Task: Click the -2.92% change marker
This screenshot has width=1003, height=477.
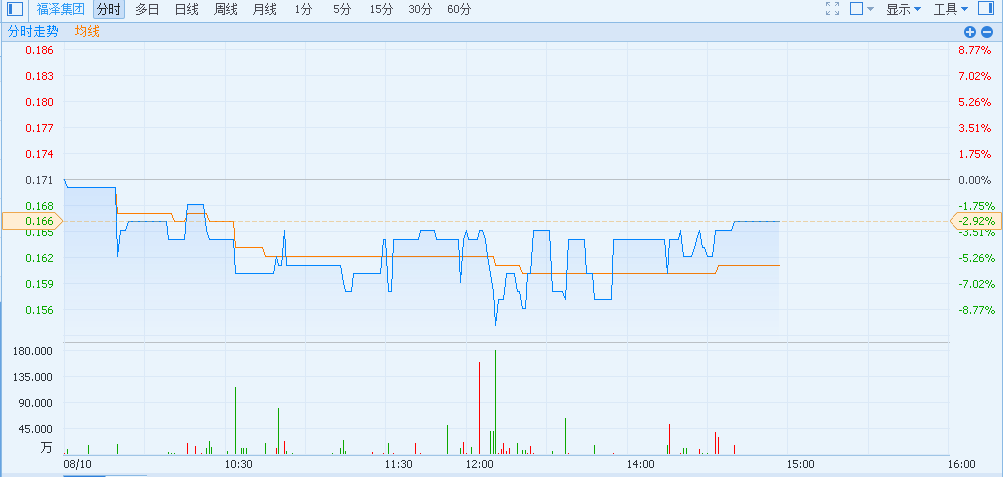Action: pyautogui.click(x=975, y=221)
